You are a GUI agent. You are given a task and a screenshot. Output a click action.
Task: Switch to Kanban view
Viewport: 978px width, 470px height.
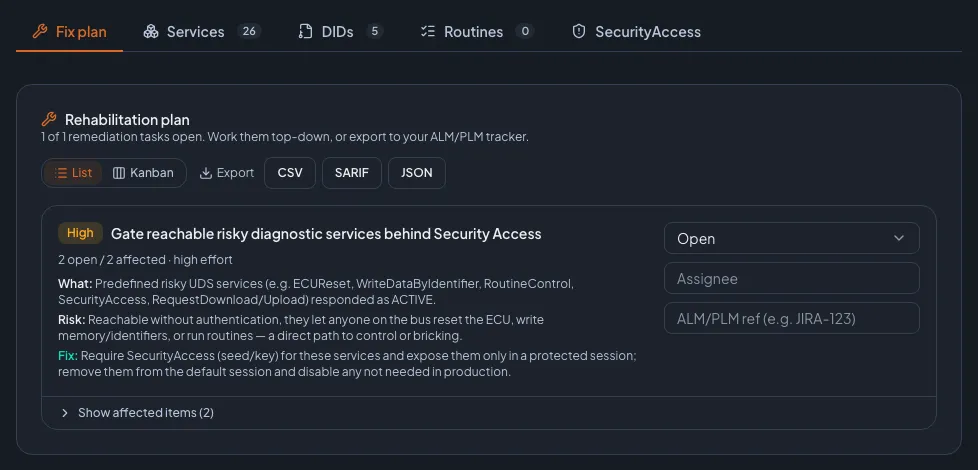pos(143,173)
